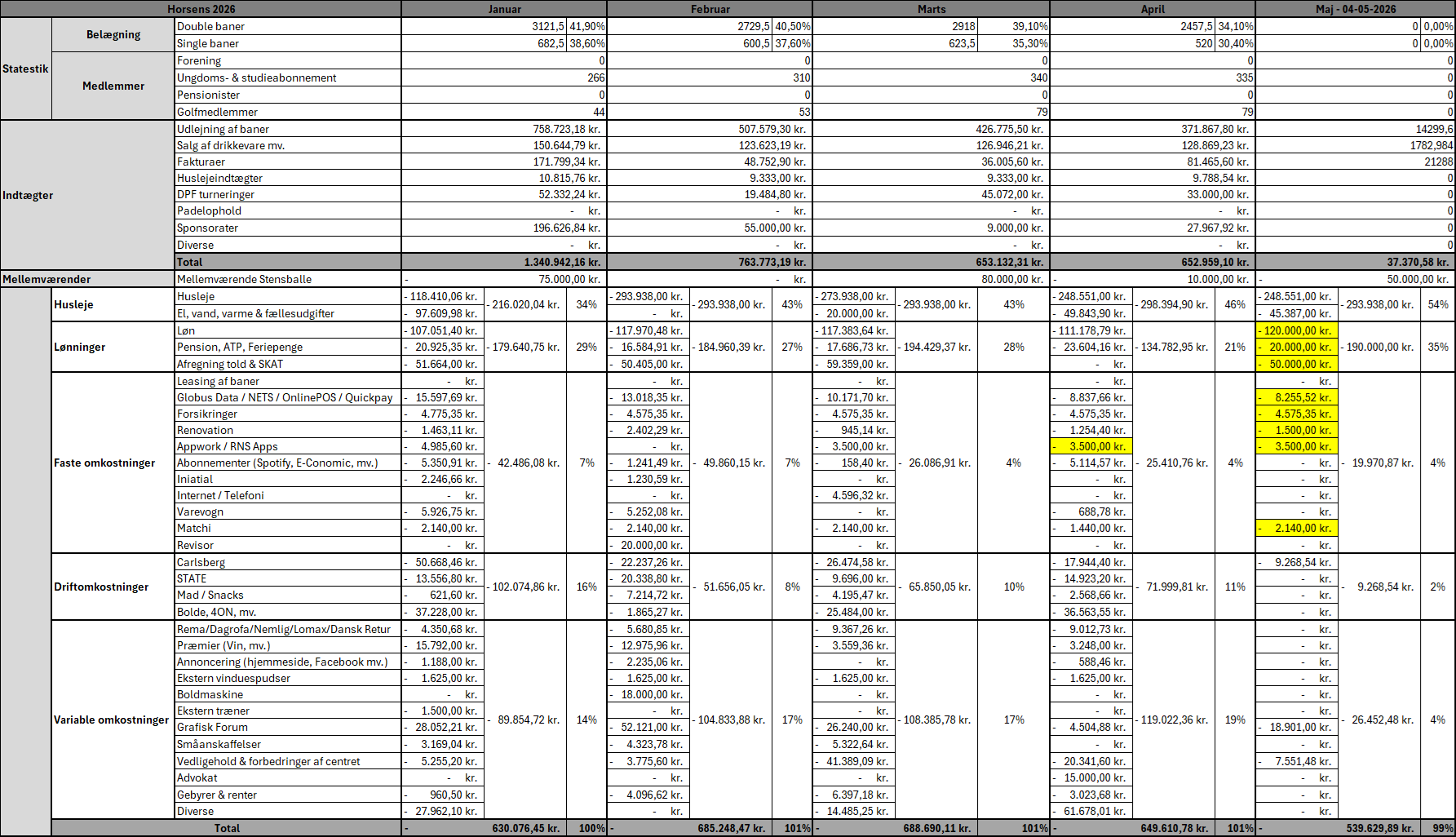The height and width of the screenshot is (837, 1456).
Task: Click the Grafisk Forum row label
Action: pos(288,727)
